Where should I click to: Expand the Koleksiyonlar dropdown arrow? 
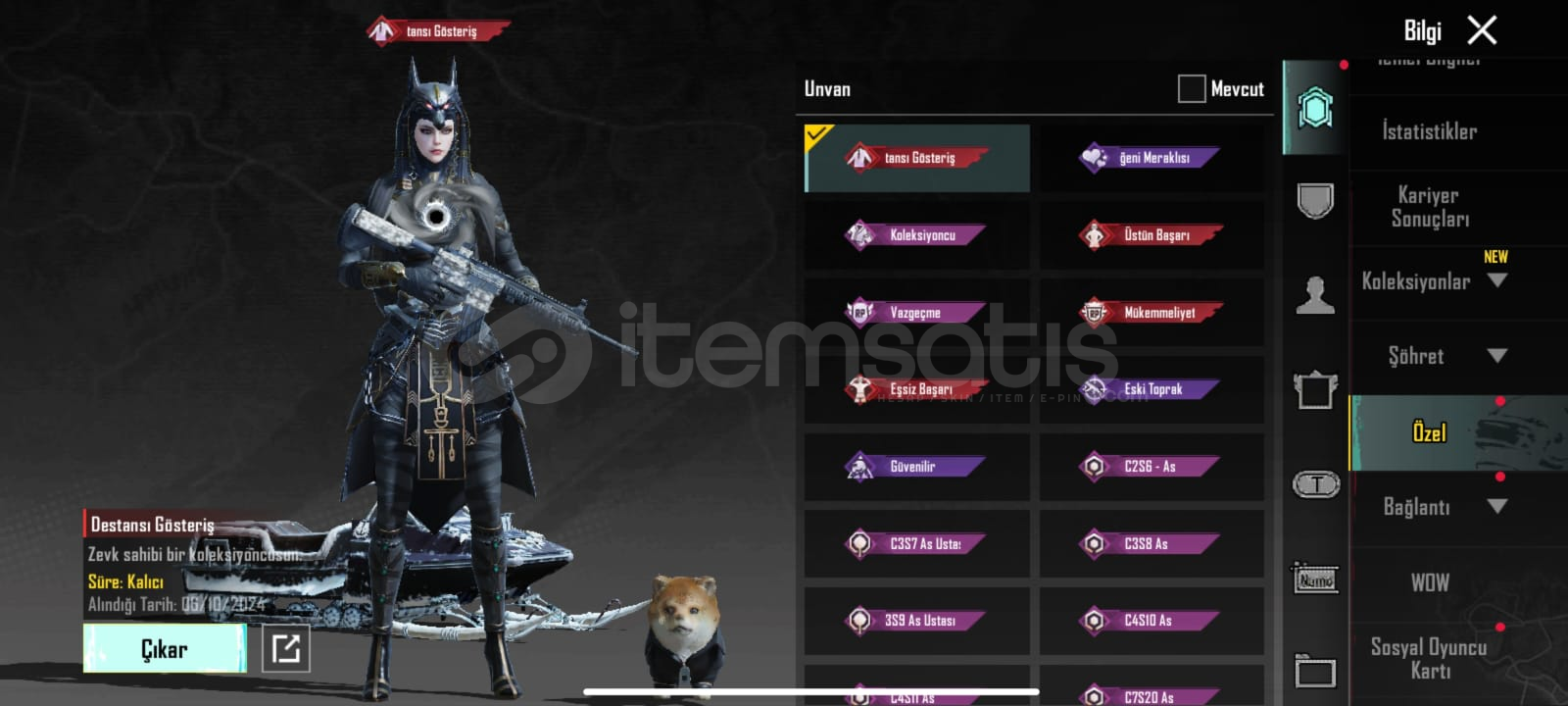click(x=1496, y=280)
